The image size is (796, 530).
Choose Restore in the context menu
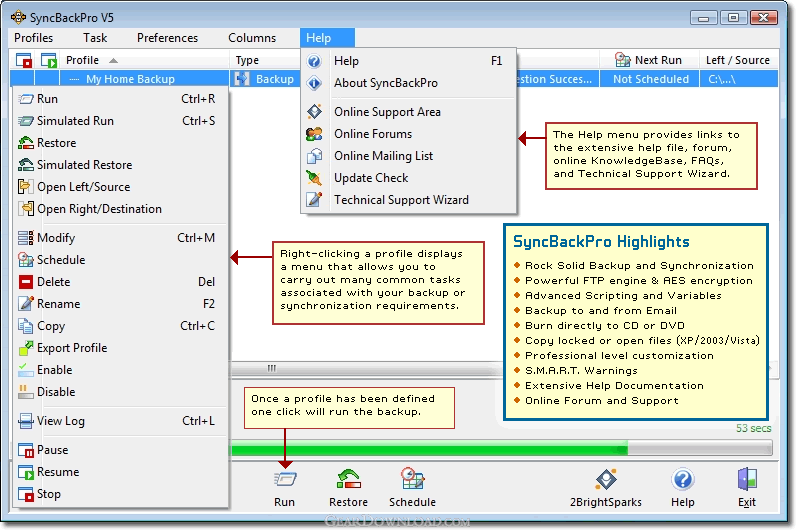click(120, 143)
